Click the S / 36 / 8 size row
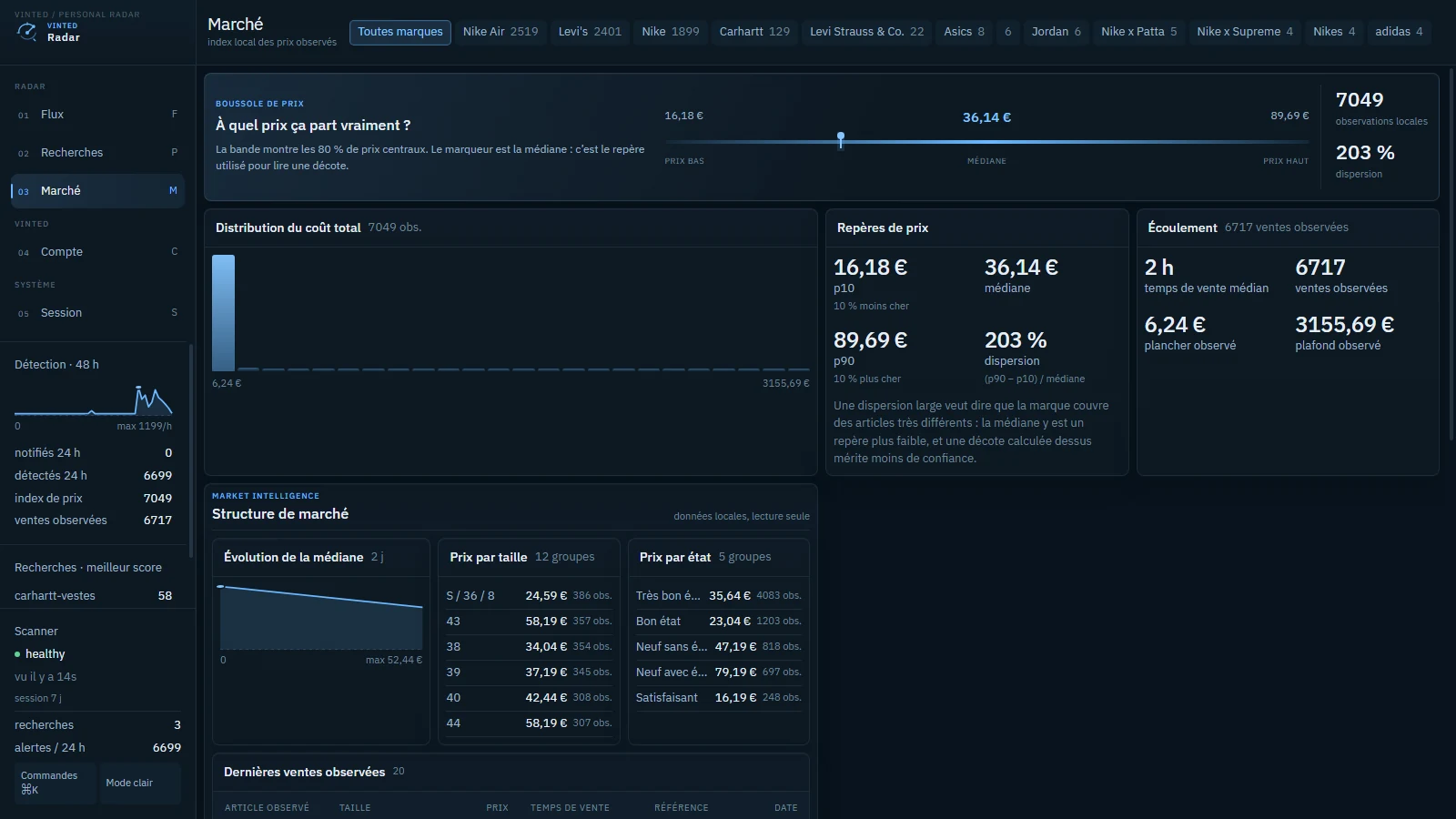 point(529,596)
